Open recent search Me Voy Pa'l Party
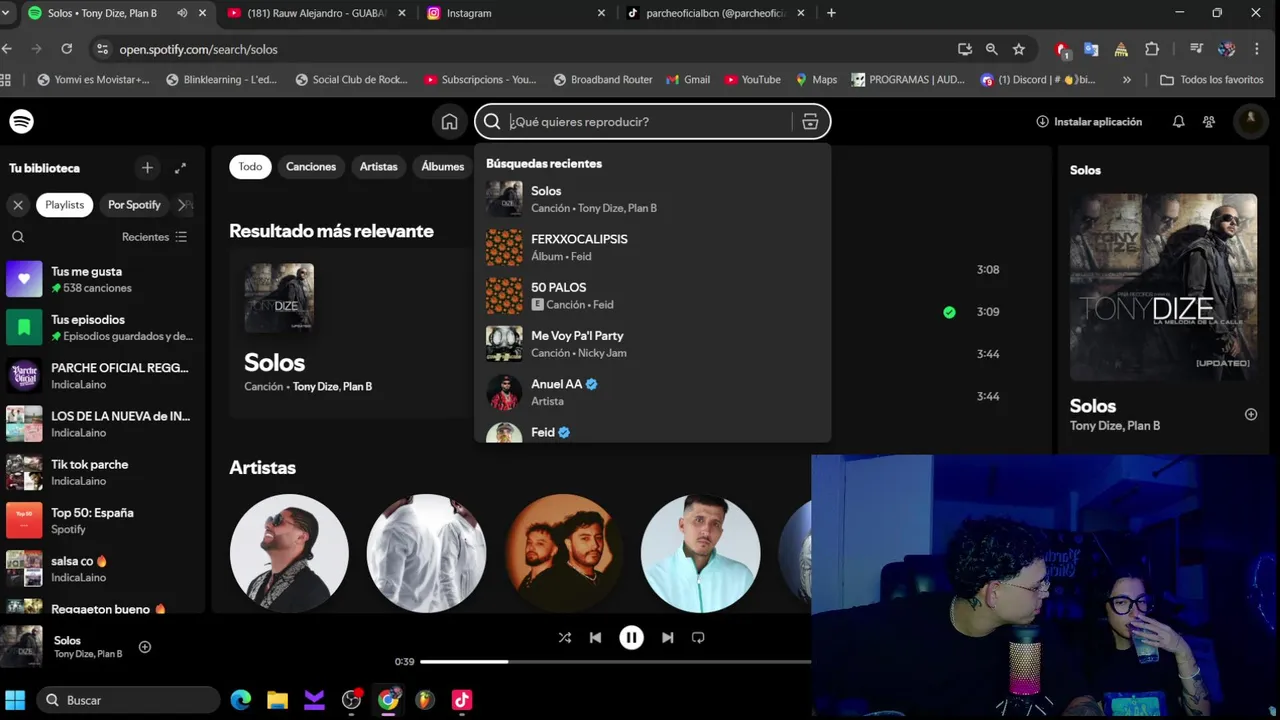This screenshot has height=720, width=1280. click(x=652, y=344)
